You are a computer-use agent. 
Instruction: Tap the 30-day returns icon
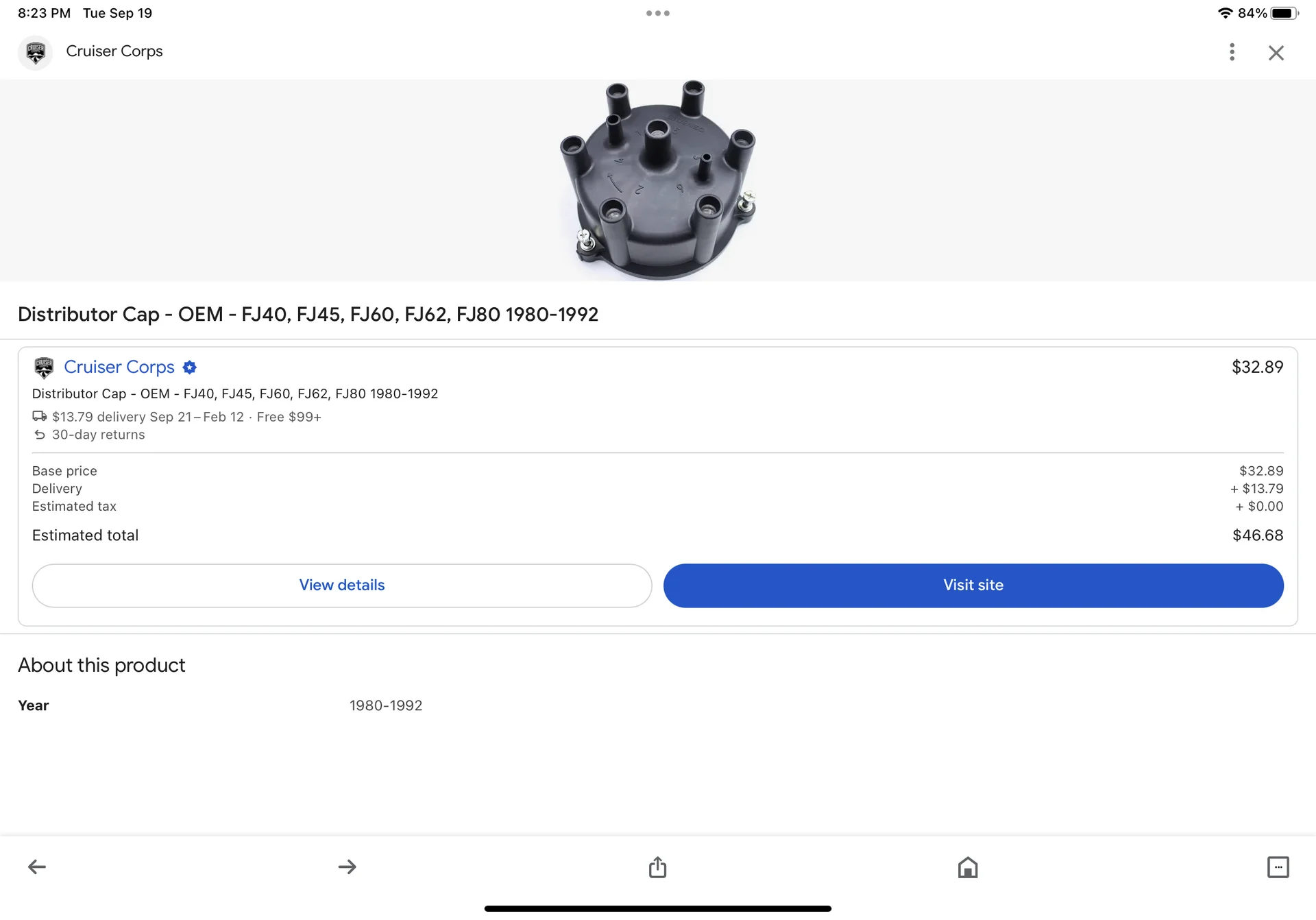point(40,435)
